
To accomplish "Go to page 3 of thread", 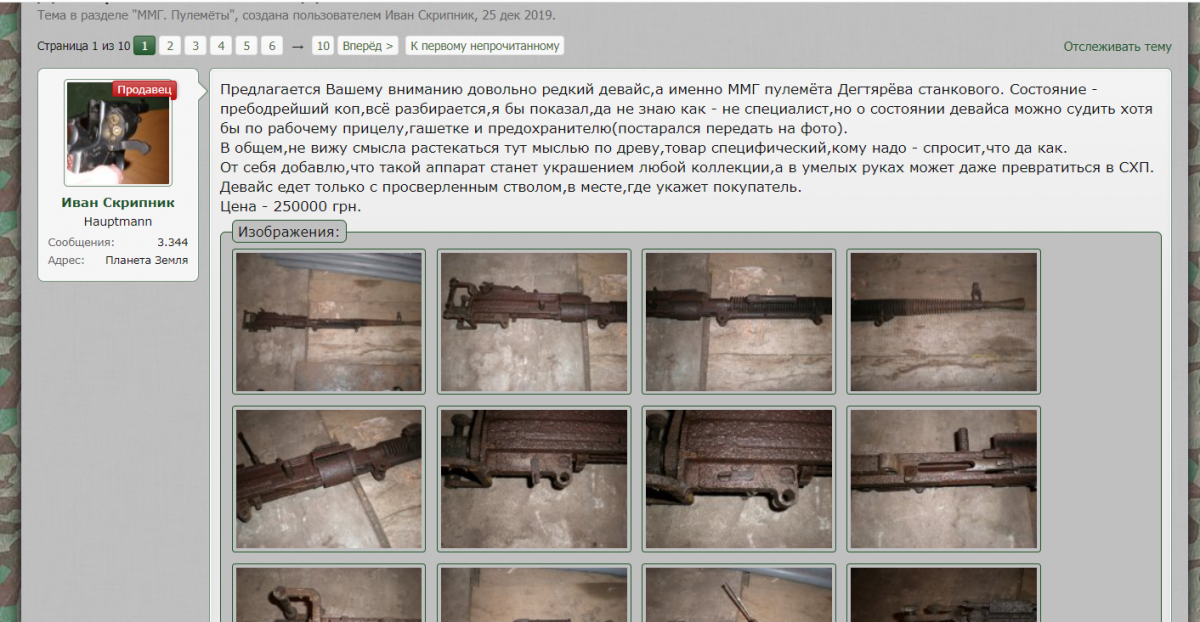I will pos(195,46).
